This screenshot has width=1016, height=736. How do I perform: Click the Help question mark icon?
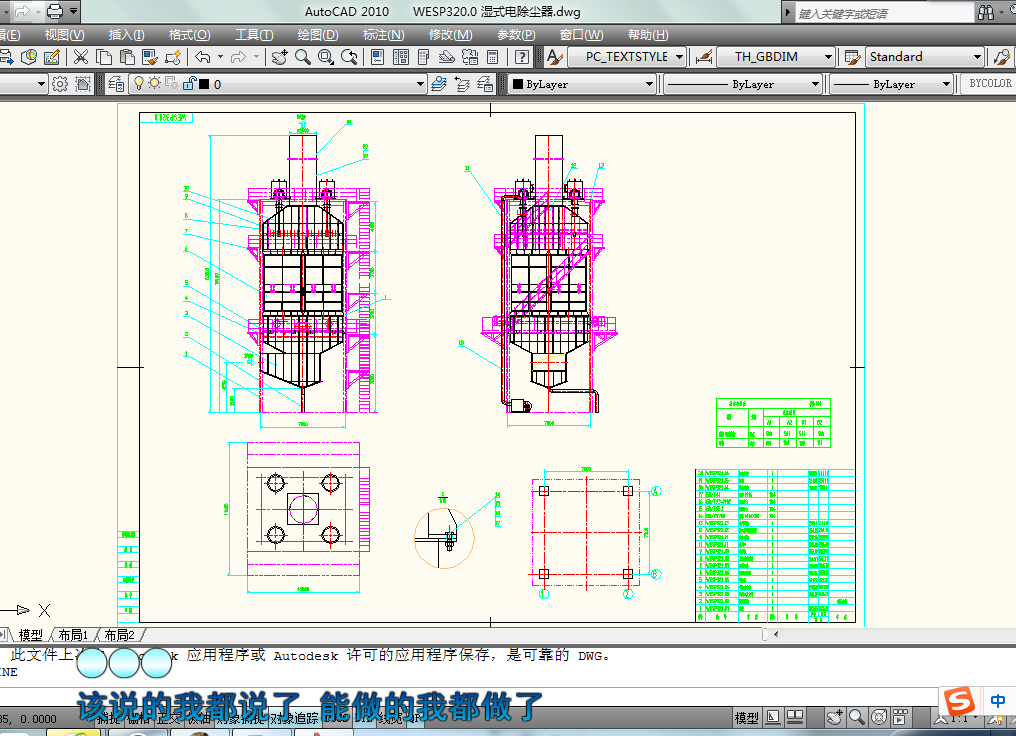(x=521, y=57)
